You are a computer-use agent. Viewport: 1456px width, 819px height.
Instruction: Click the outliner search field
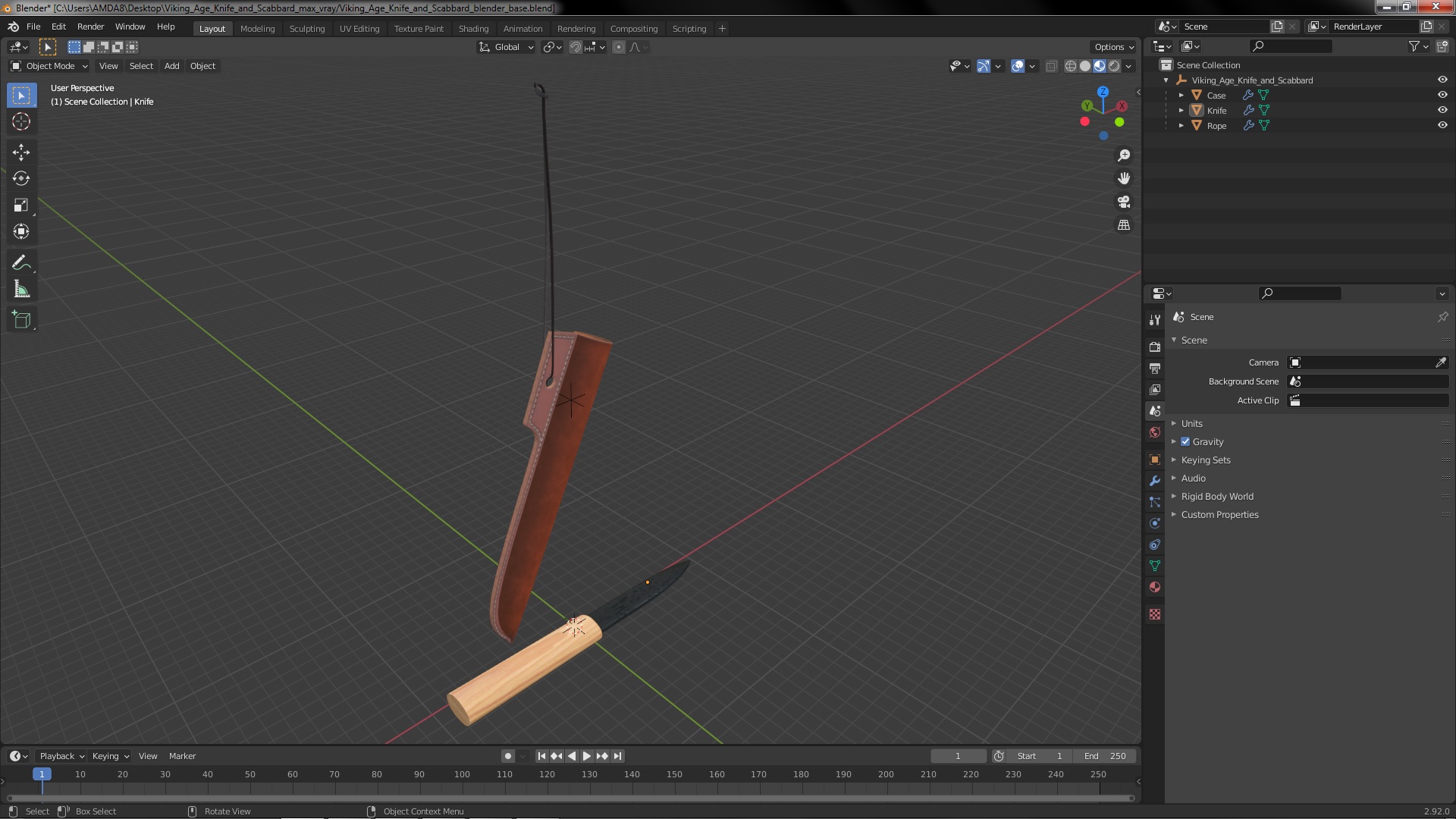click(1291, 46)
